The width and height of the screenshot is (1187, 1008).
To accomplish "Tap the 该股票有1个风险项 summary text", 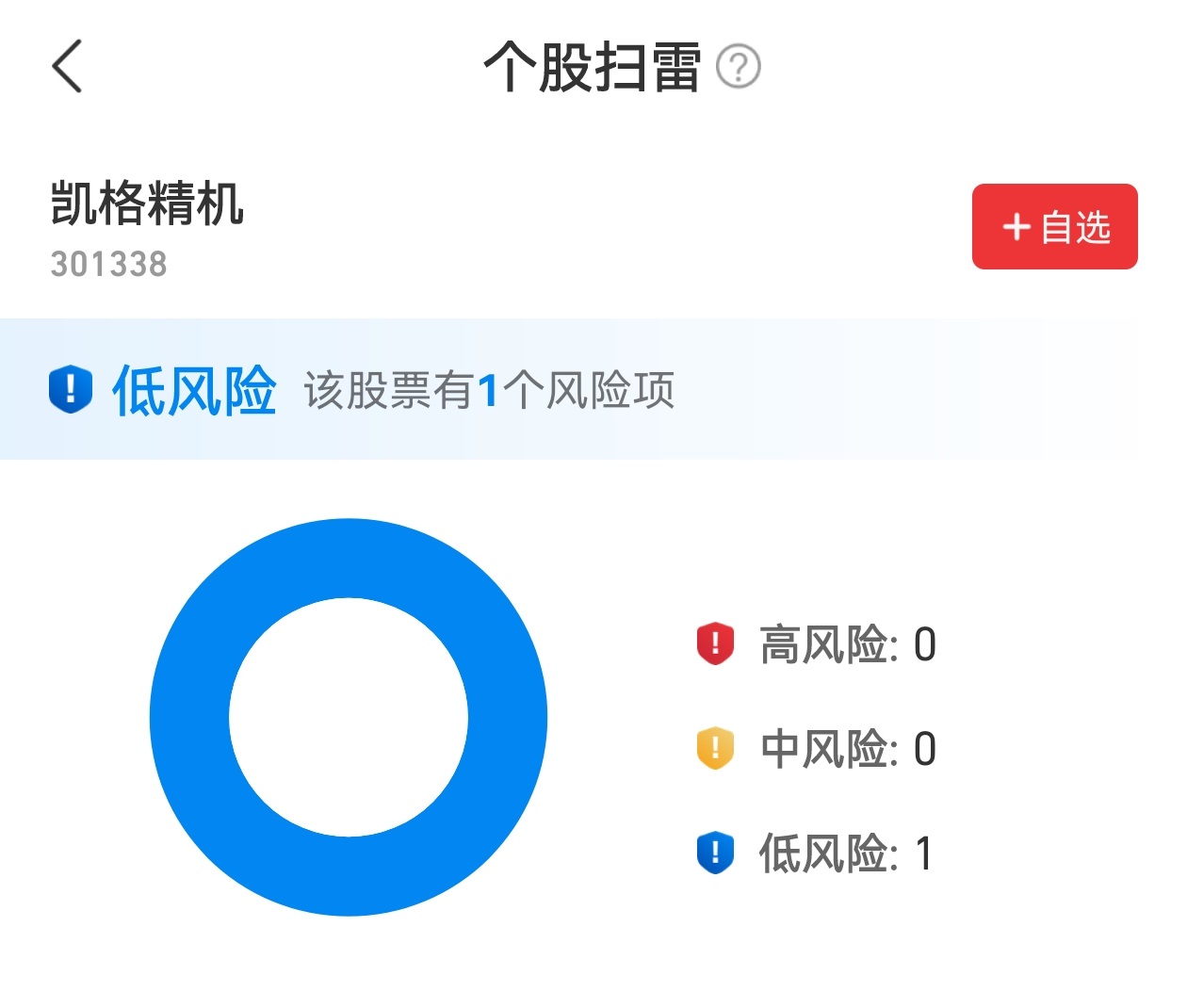I will [x=489, y=390].
